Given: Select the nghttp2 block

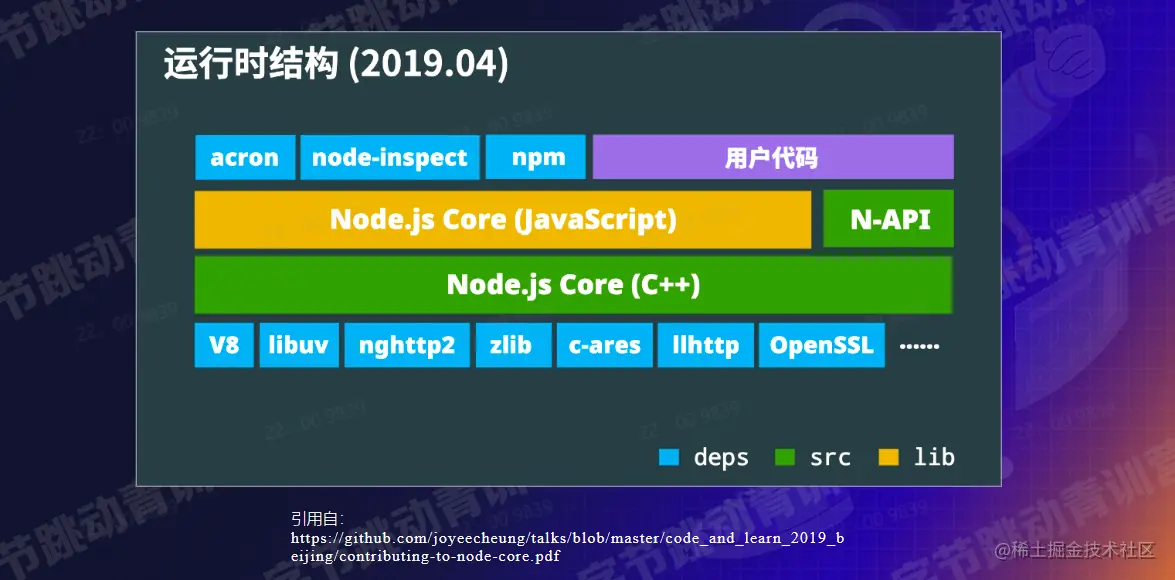Looking at the screenshot, I should (x=407, y=345).
